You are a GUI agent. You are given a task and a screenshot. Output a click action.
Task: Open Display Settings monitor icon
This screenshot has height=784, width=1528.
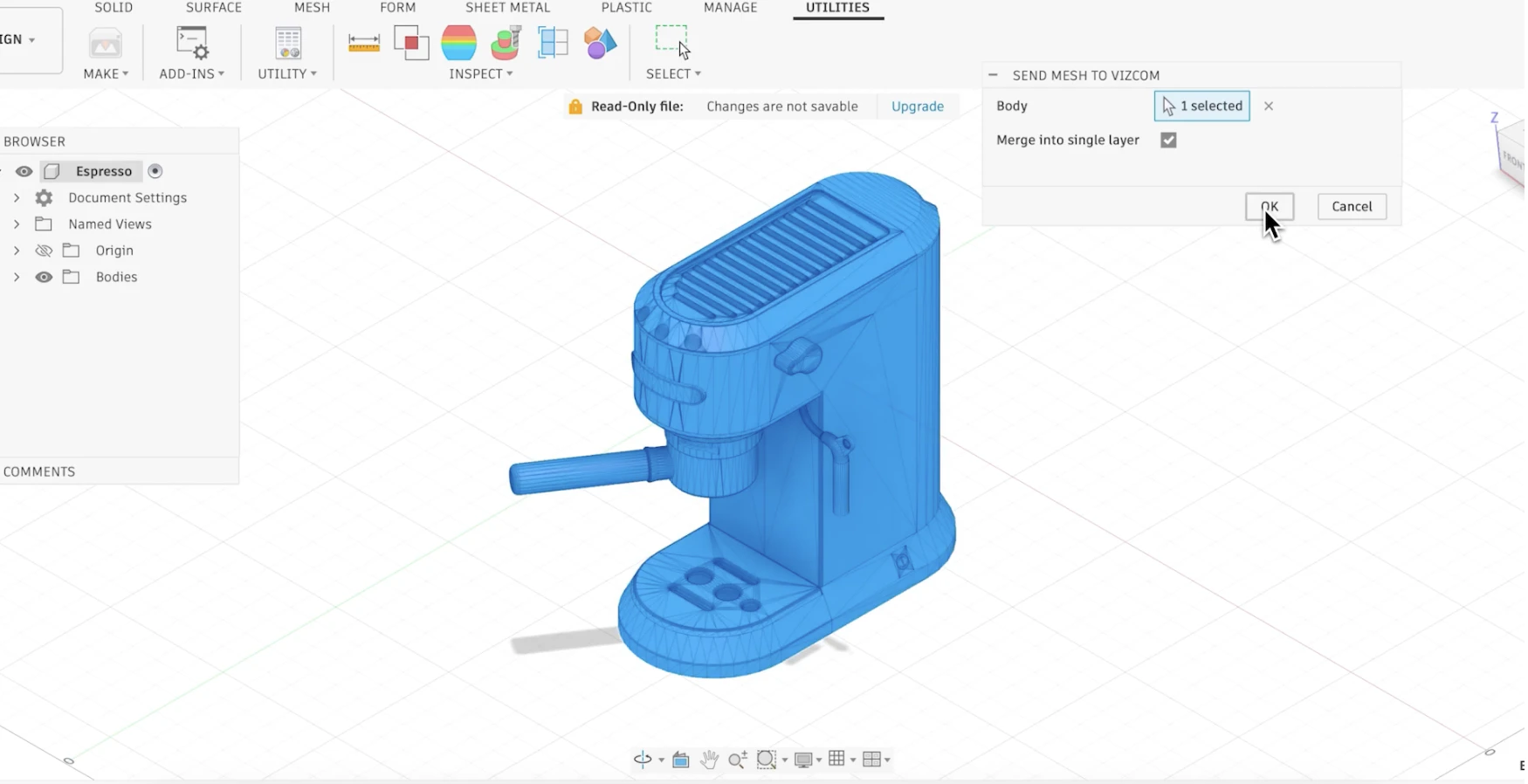[x=804, y=760]
